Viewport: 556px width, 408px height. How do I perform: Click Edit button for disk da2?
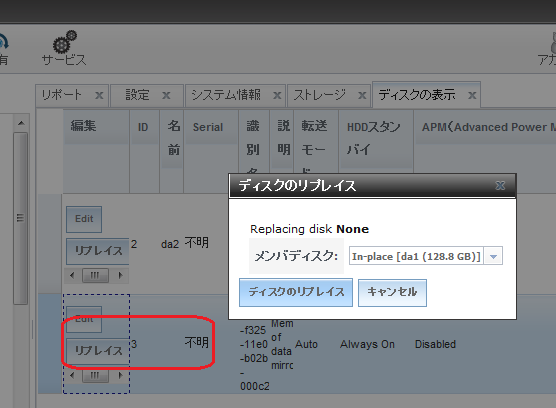(84, 219)
